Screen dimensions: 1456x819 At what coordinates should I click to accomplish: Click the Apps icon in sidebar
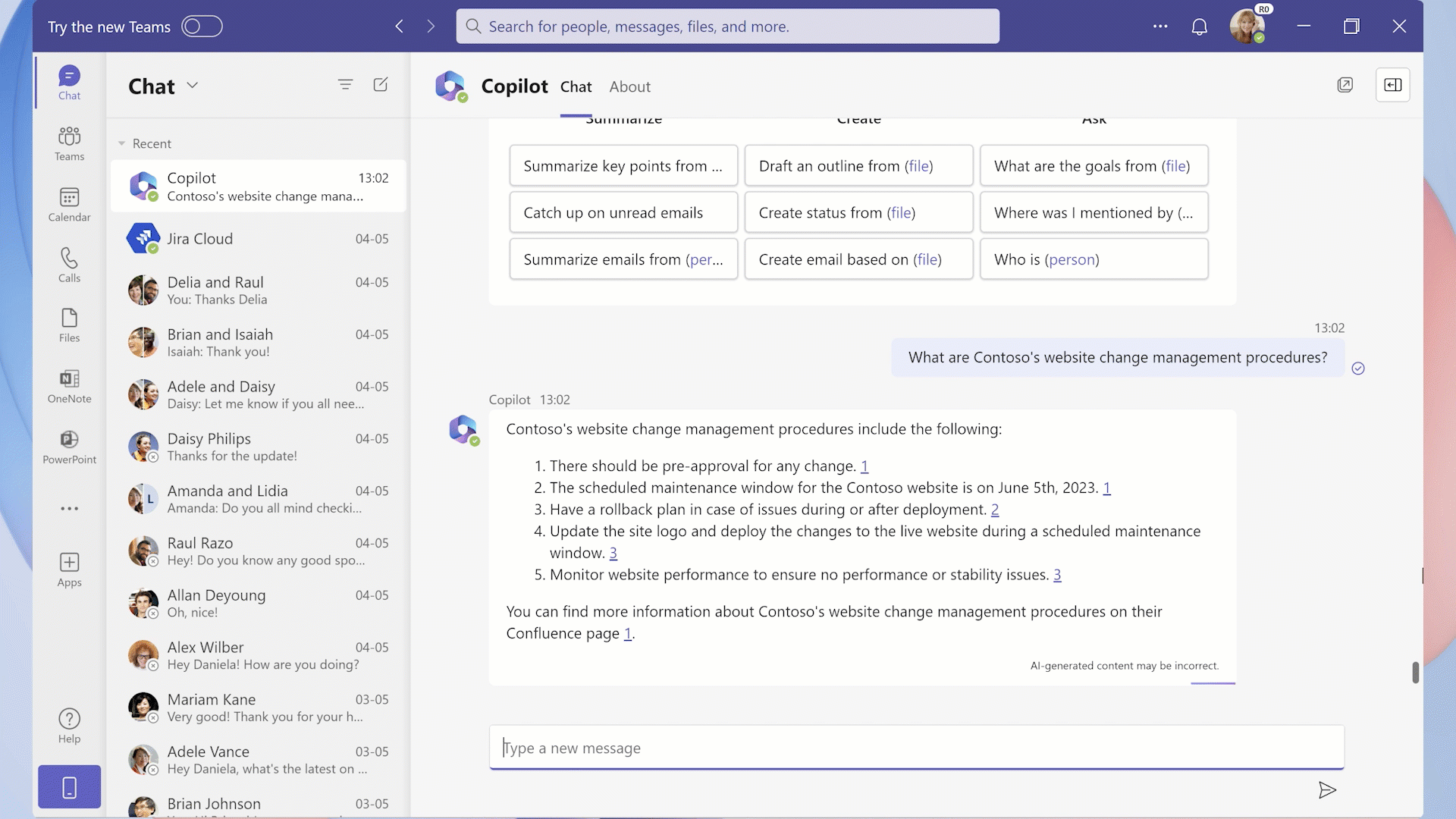point(68,568)
